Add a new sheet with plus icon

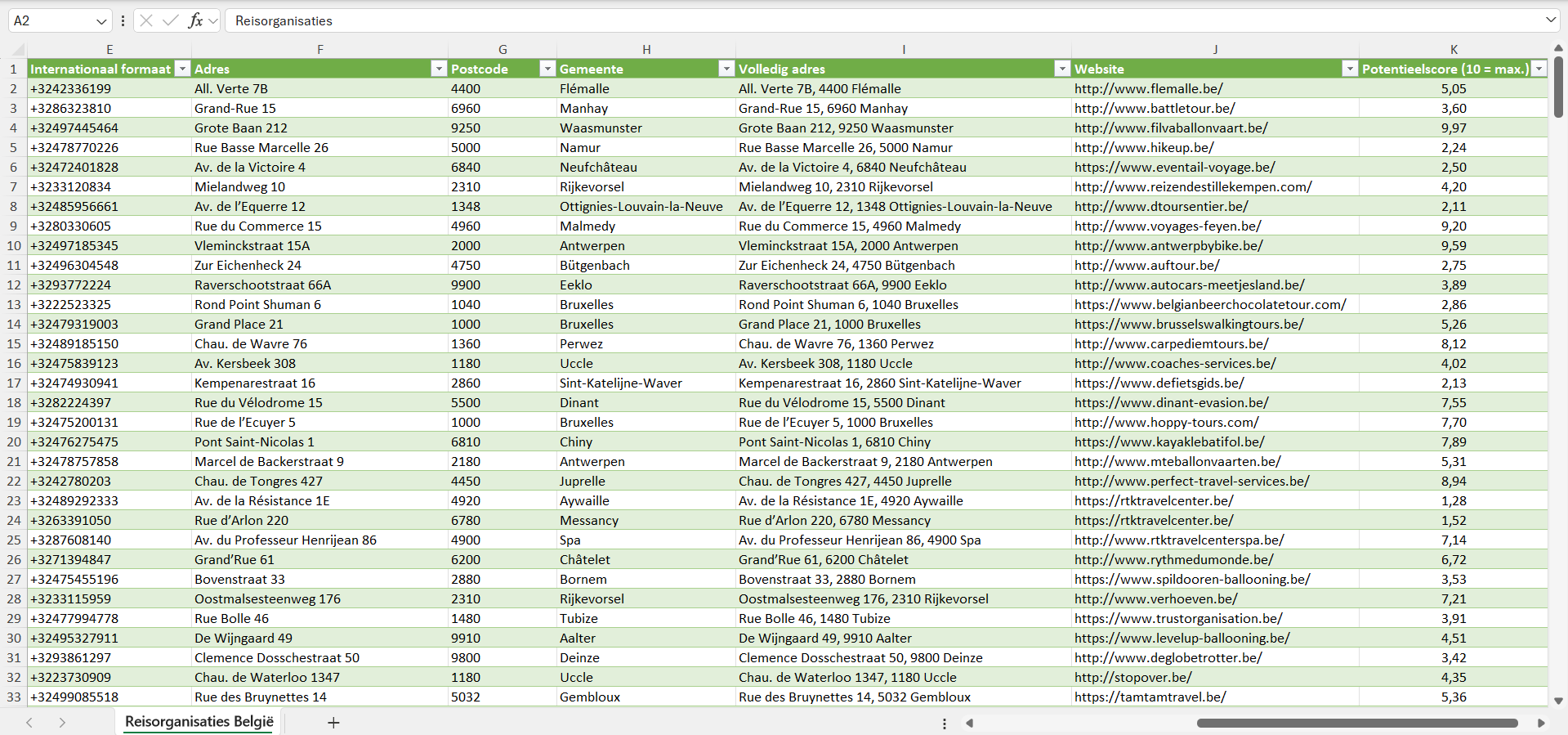[333, 723]
